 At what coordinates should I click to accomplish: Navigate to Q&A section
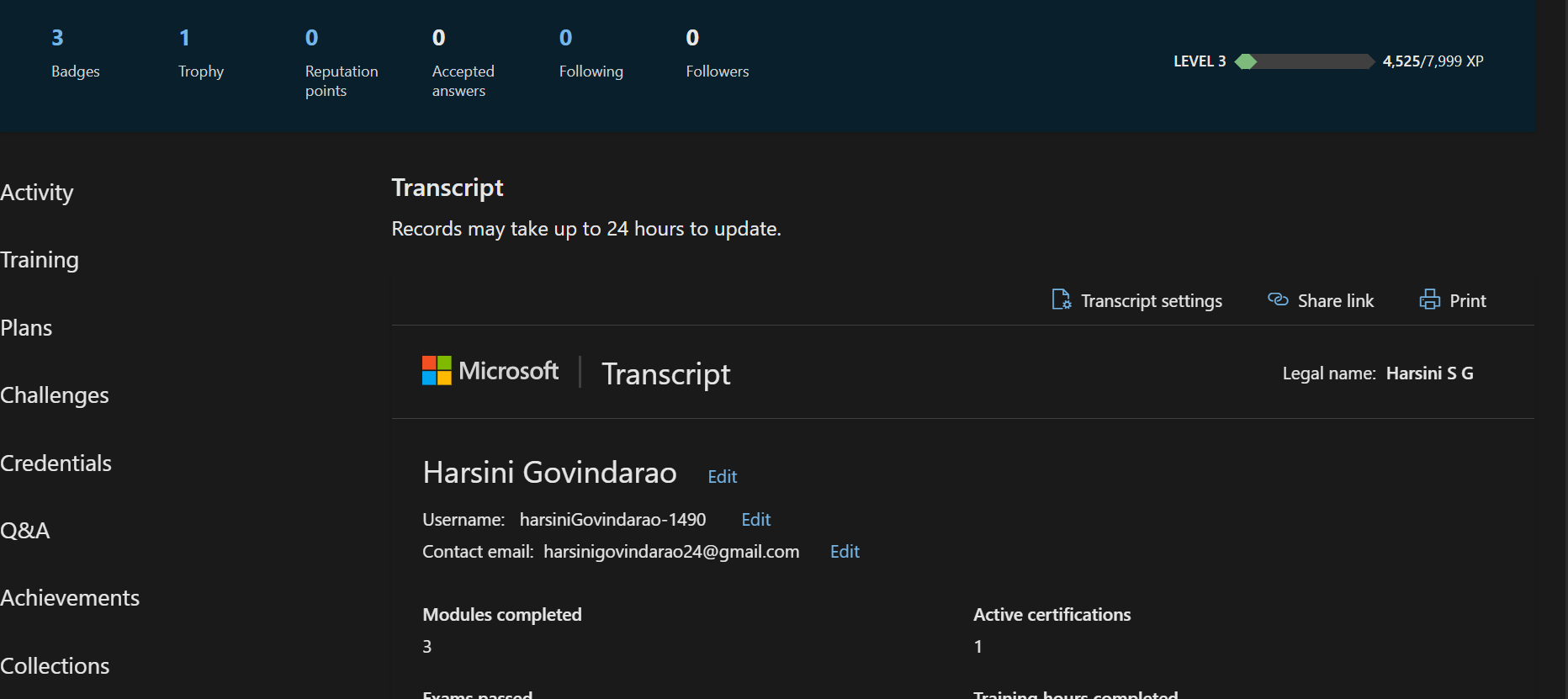click(25, 531)
